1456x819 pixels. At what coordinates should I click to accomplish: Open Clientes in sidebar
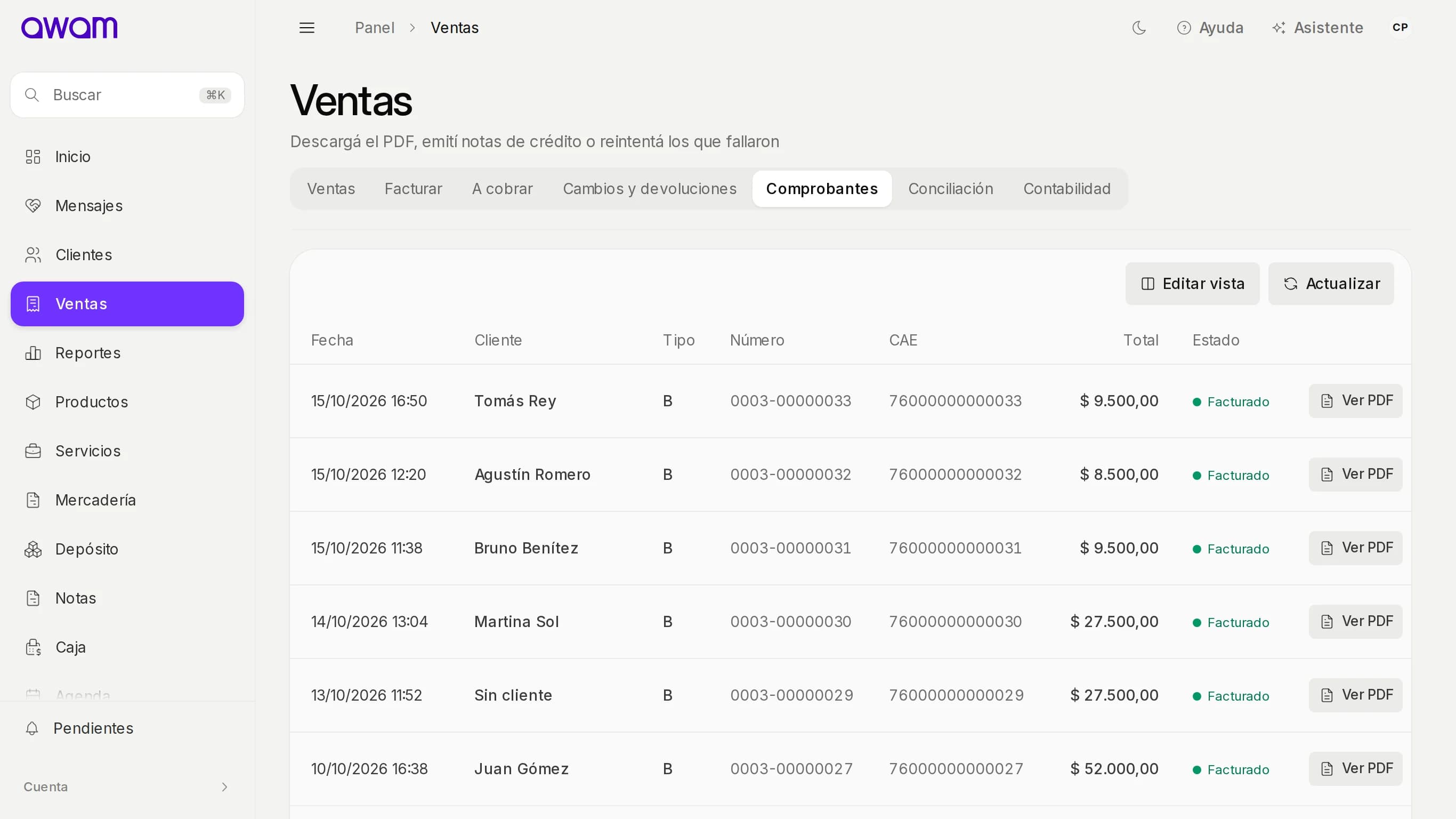tap(127, 255)
